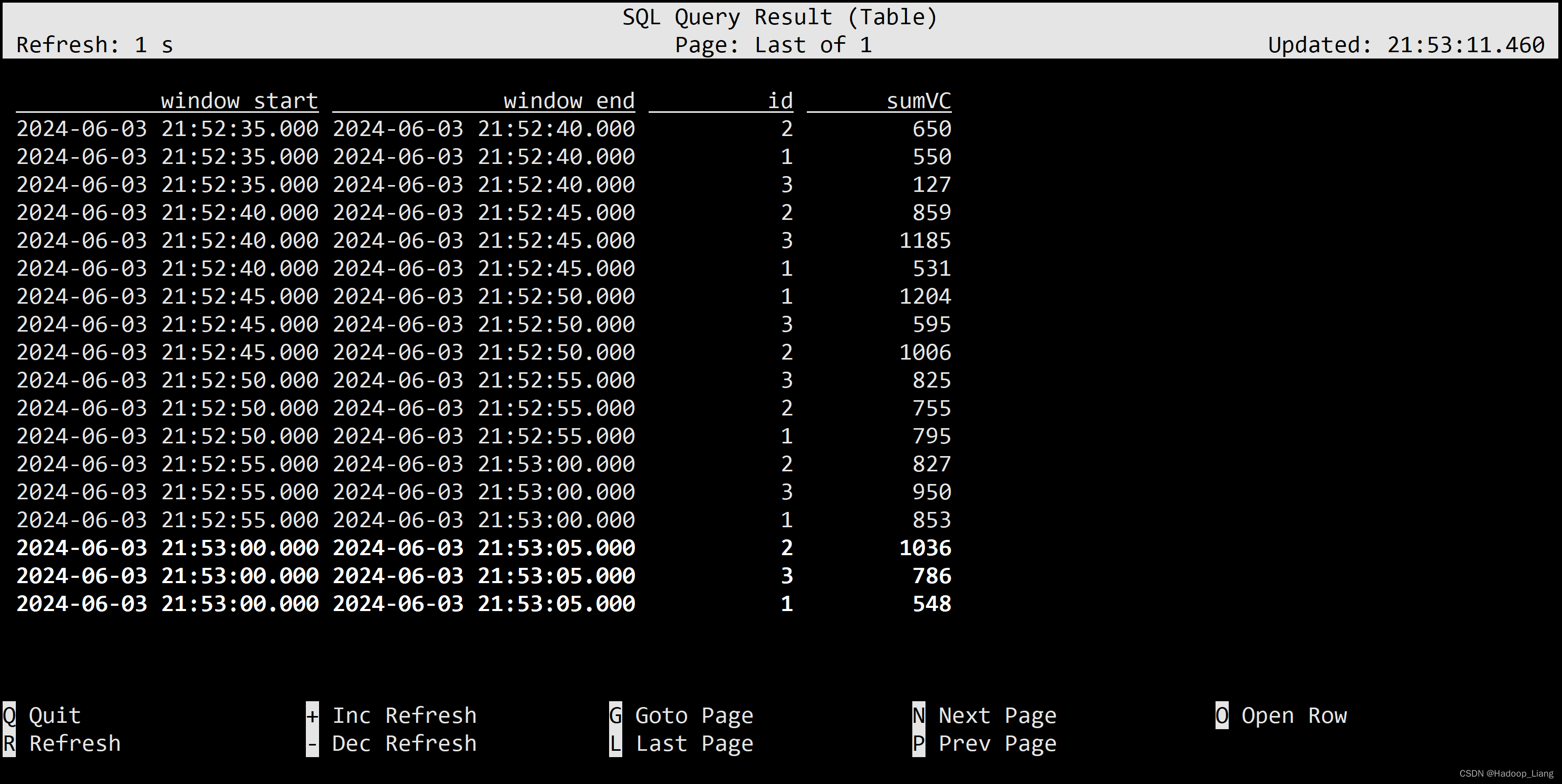The image size is (1562, 784).
Task: Click window_end cell in the row with sumVC 827
Action: [x=484, y=464]
